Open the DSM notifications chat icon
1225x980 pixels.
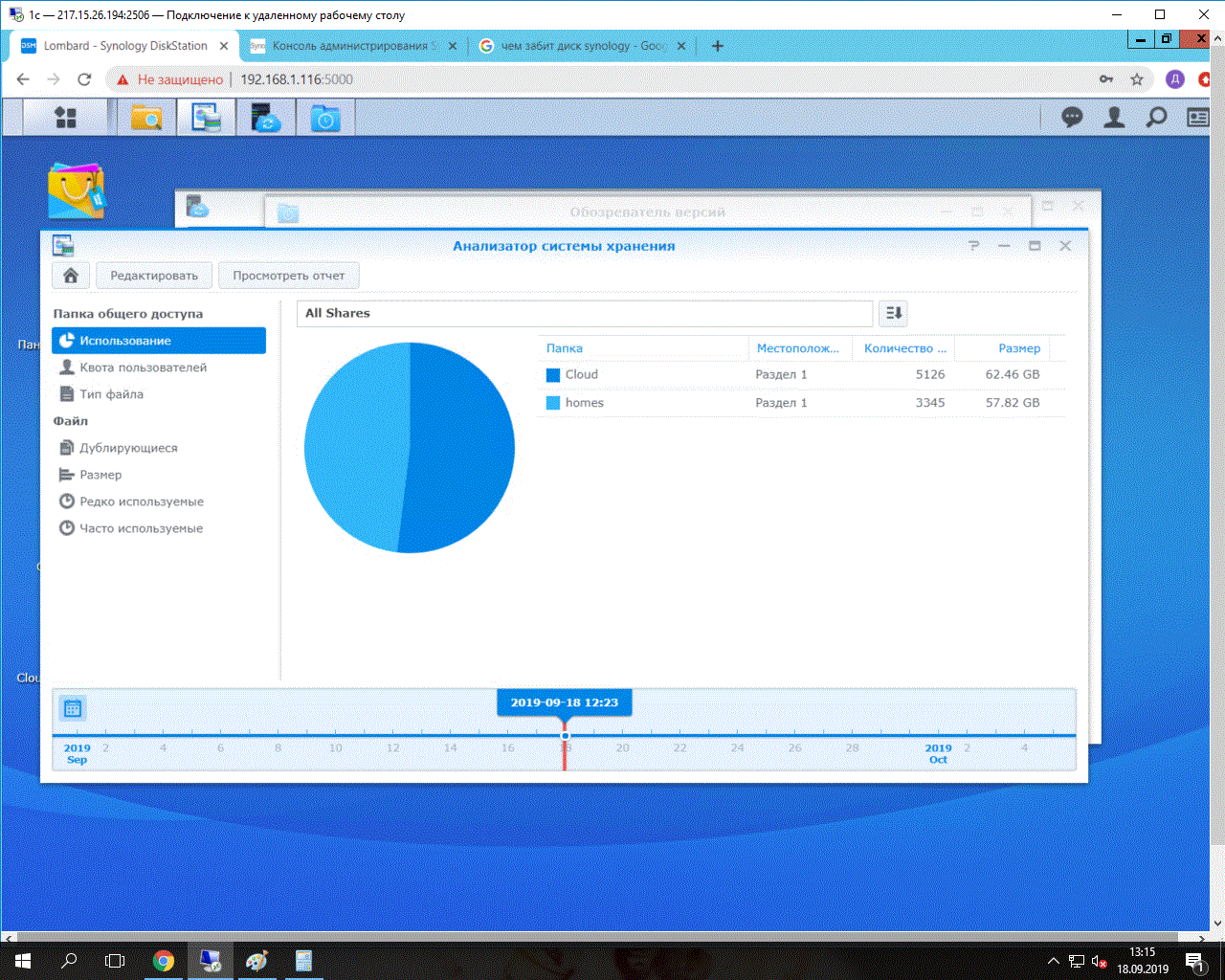1072,117
